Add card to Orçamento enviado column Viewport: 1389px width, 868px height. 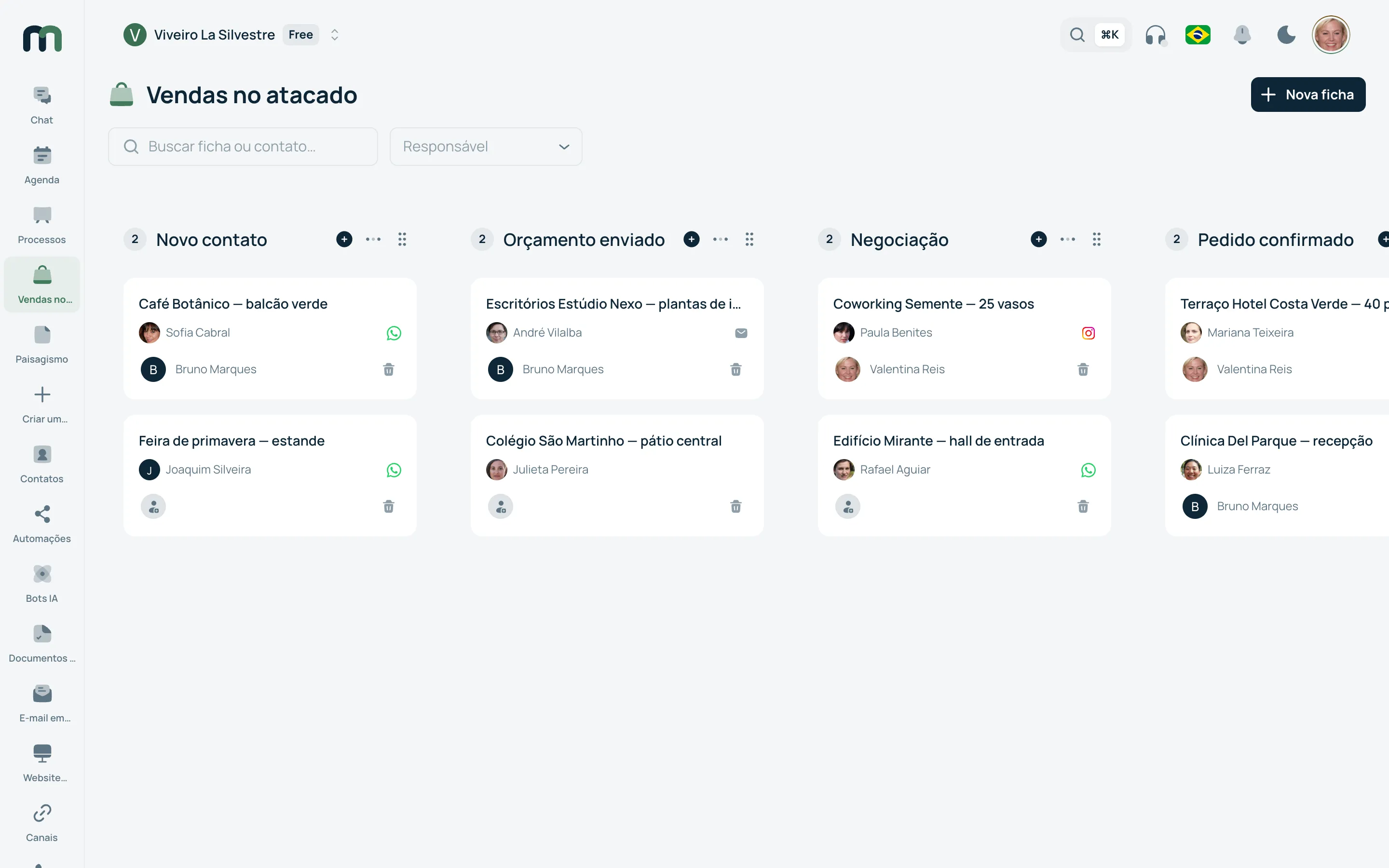click(692, 239)
